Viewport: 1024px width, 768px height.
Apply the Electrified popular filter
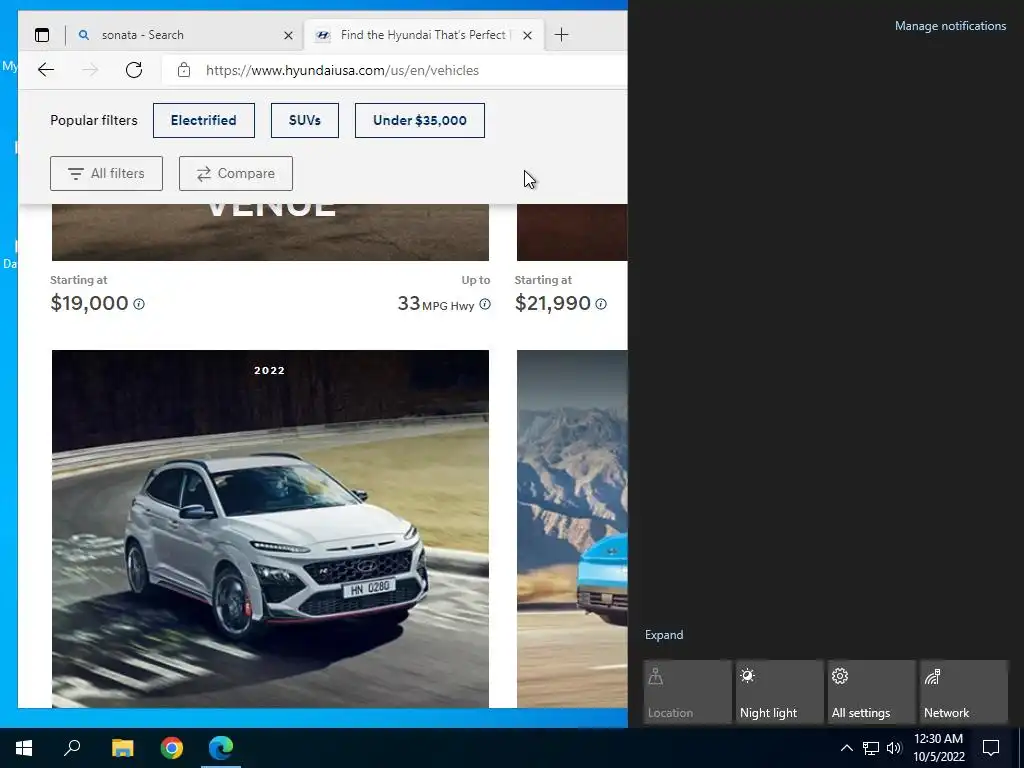tap(204, 120)
